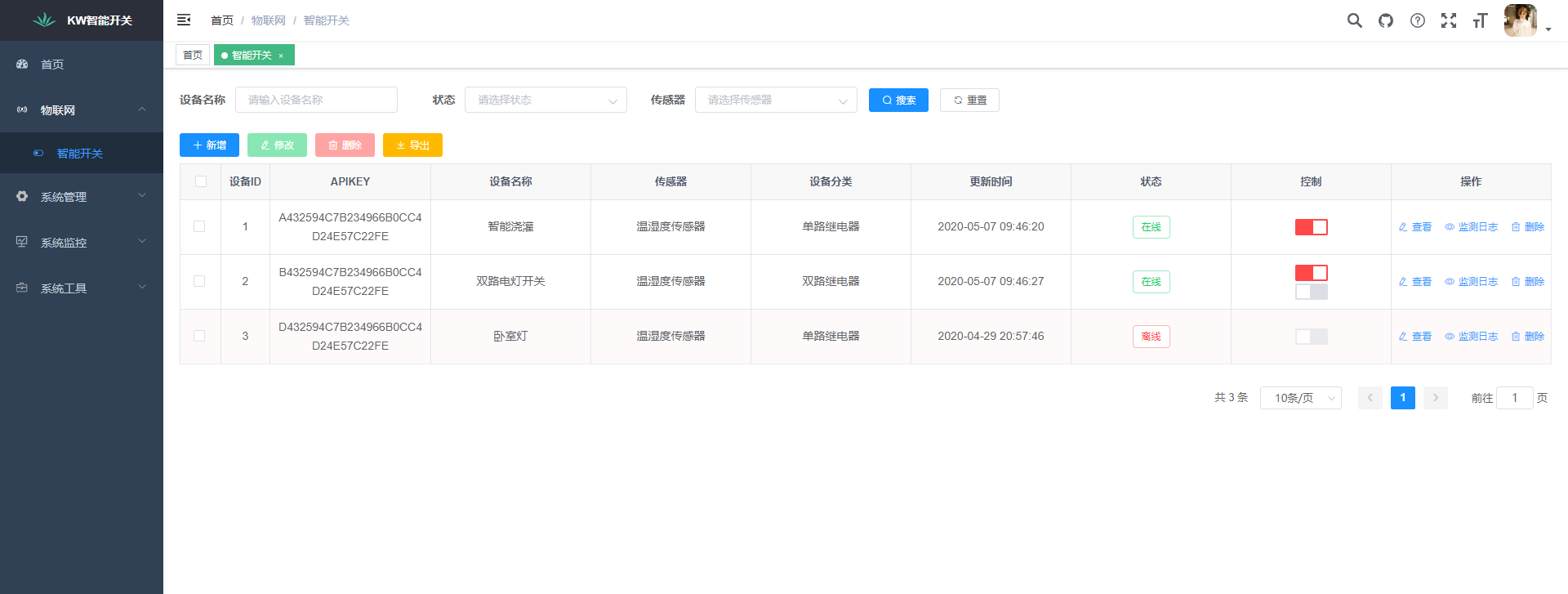
Task: Open the GitHub repository icon
Action: 1386,20
